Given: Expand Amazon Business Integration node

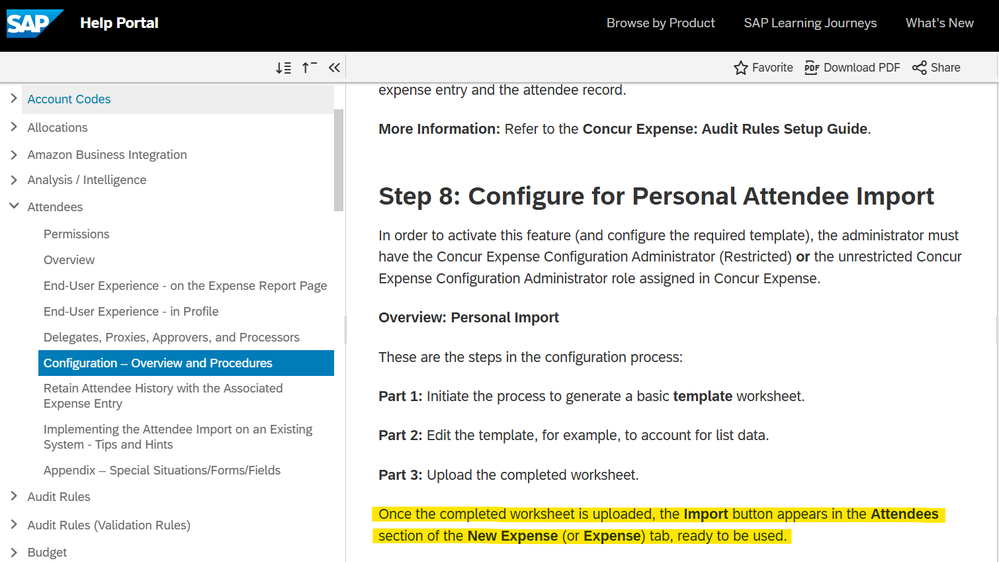Looking at the screenshot, I should 13,154.
